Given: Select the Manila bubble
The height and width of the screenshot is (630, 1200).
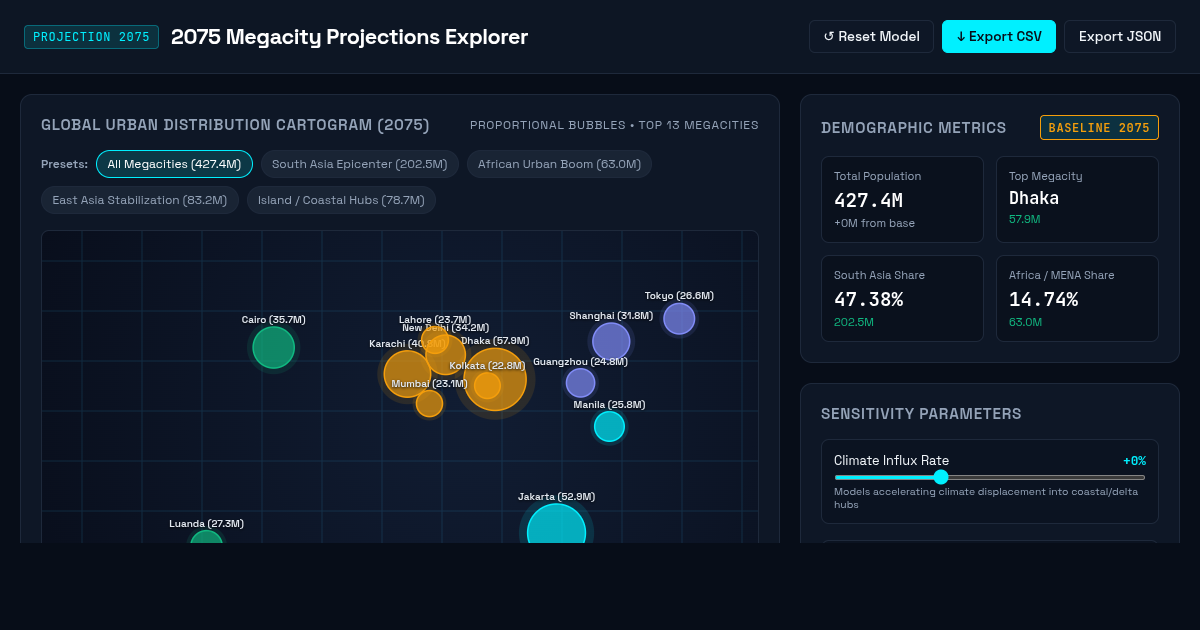Looking at the screenshot, I should [609, 426].
